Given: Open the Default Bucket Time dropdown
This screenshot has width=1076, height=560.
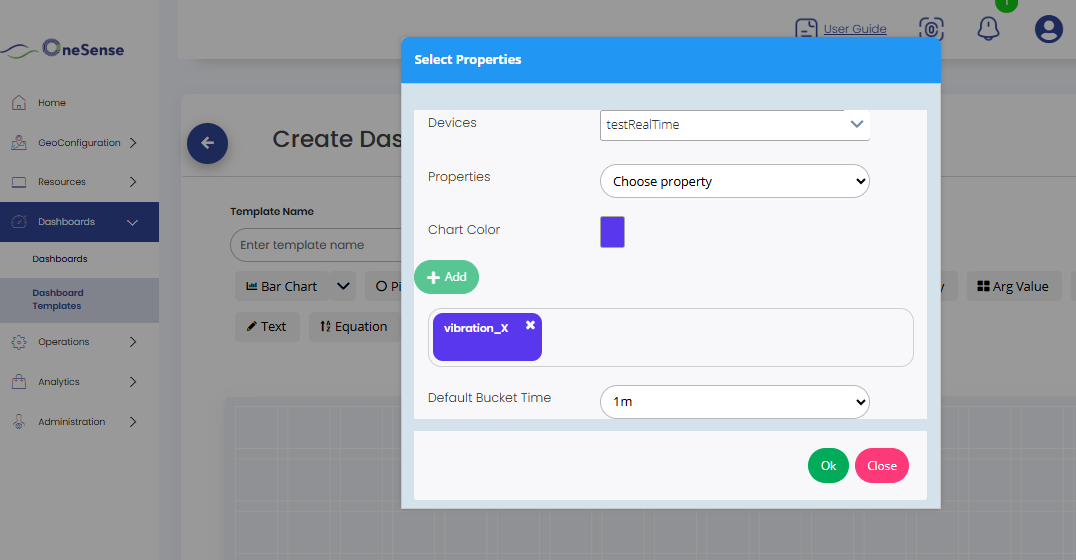Looking at the screenshot, I should [734, 402].
